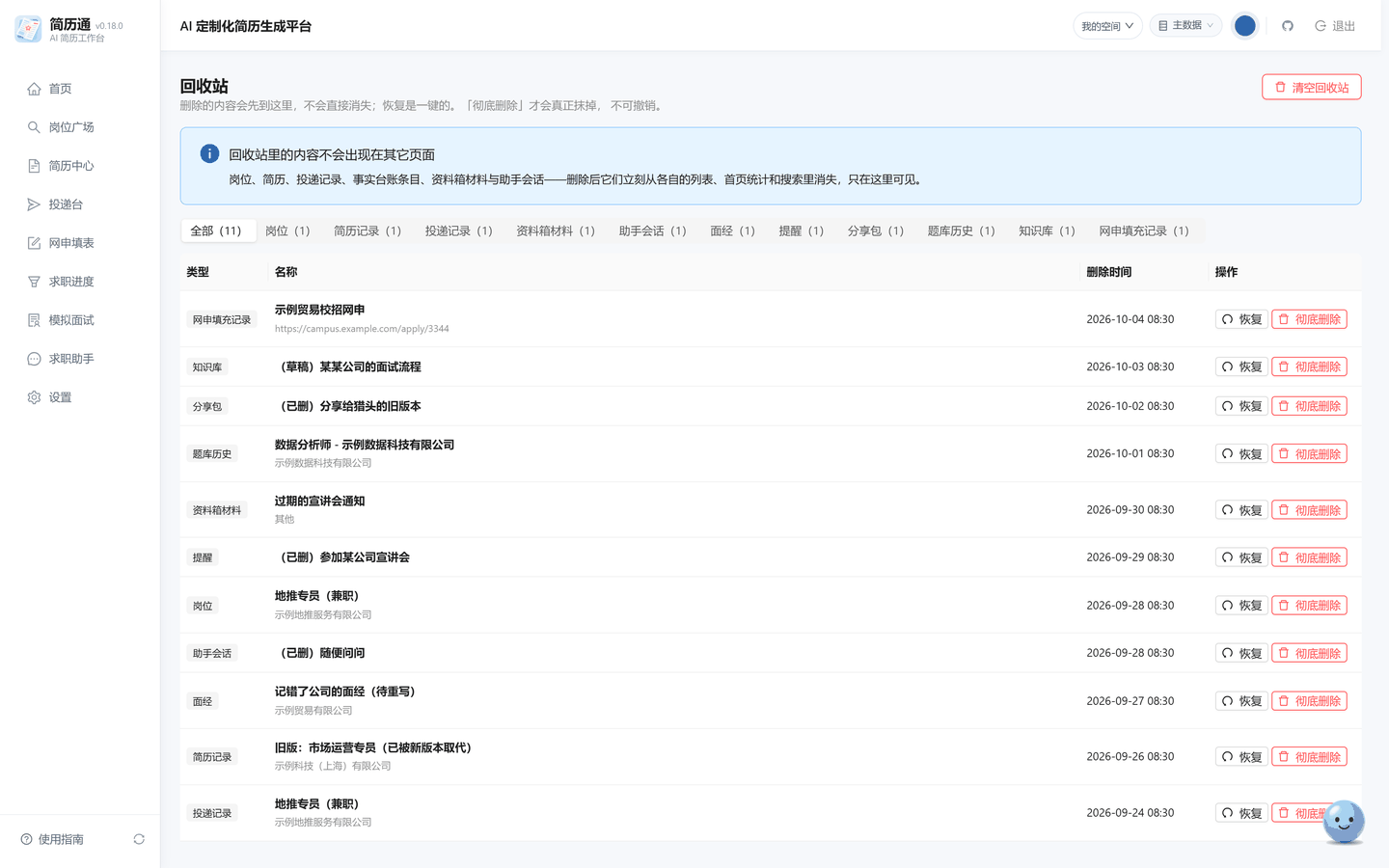This screenshot has height=868, width=1389.
Task: Click the date 2026-10-04 08:30
Action: point(1130,319)
